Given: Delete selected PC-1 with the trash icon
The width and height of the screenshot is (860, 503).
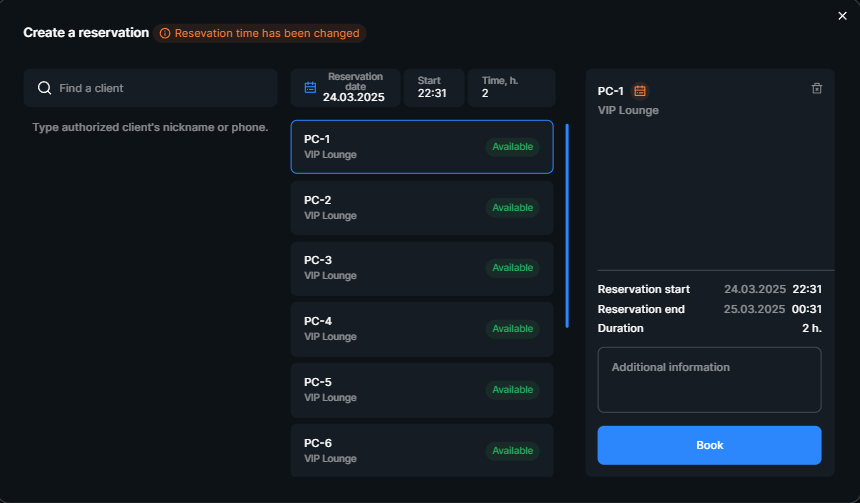Looking at the screenshot, I should [817, 88].
